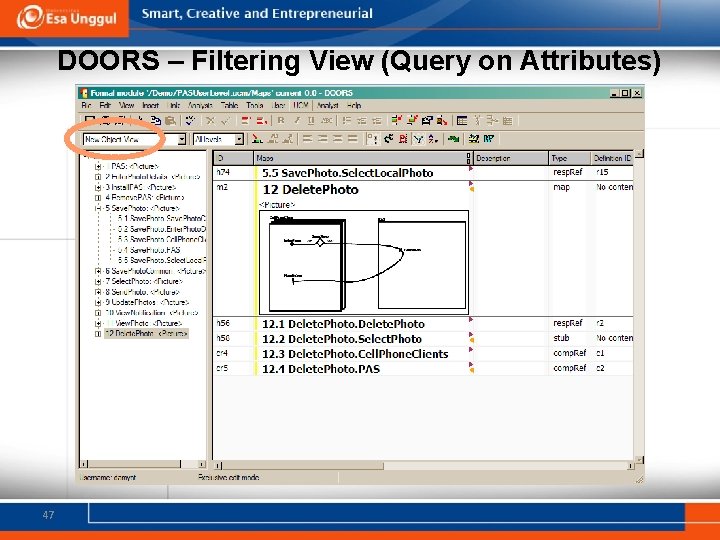Expand tree node 9 UpdatePhotos
The width and height of the screenshot is (720, 540).
pos(98,303)
